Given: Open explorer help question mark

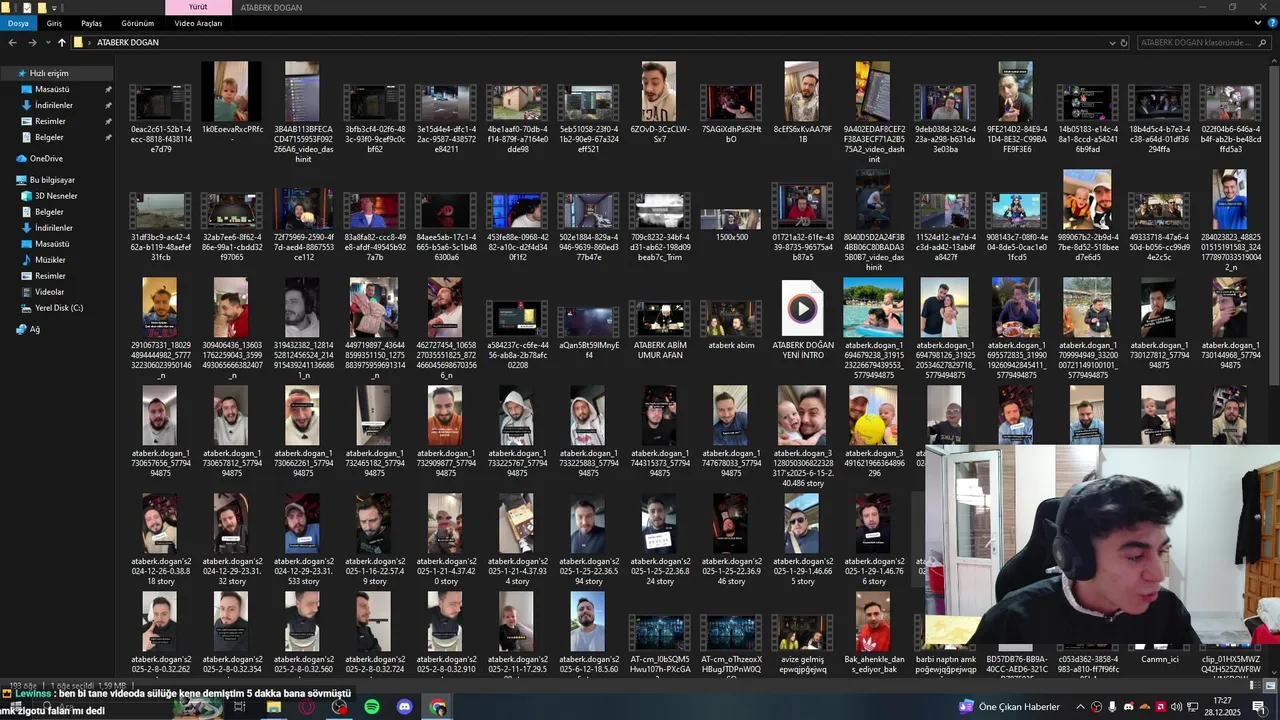Looking at the screenshot, I should (x=1271, y=23).
